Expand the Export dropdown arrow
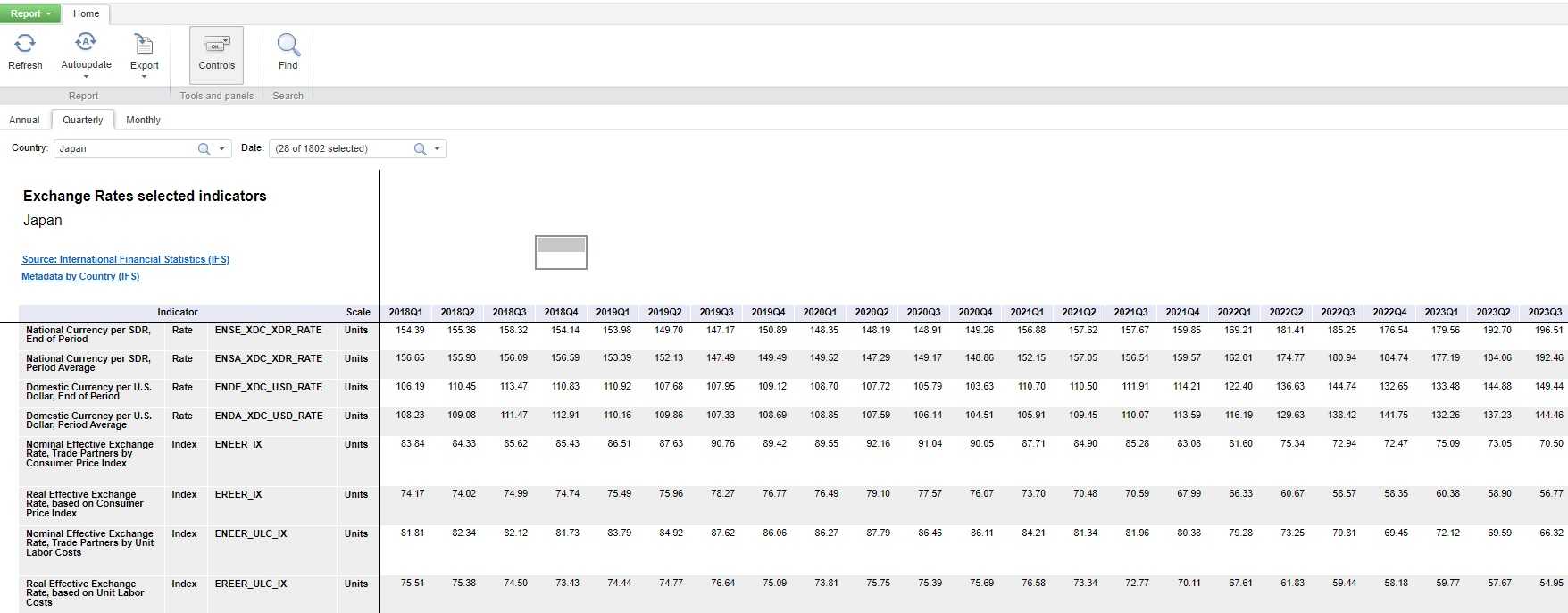Screen dimensions: 1568x613 144,77
